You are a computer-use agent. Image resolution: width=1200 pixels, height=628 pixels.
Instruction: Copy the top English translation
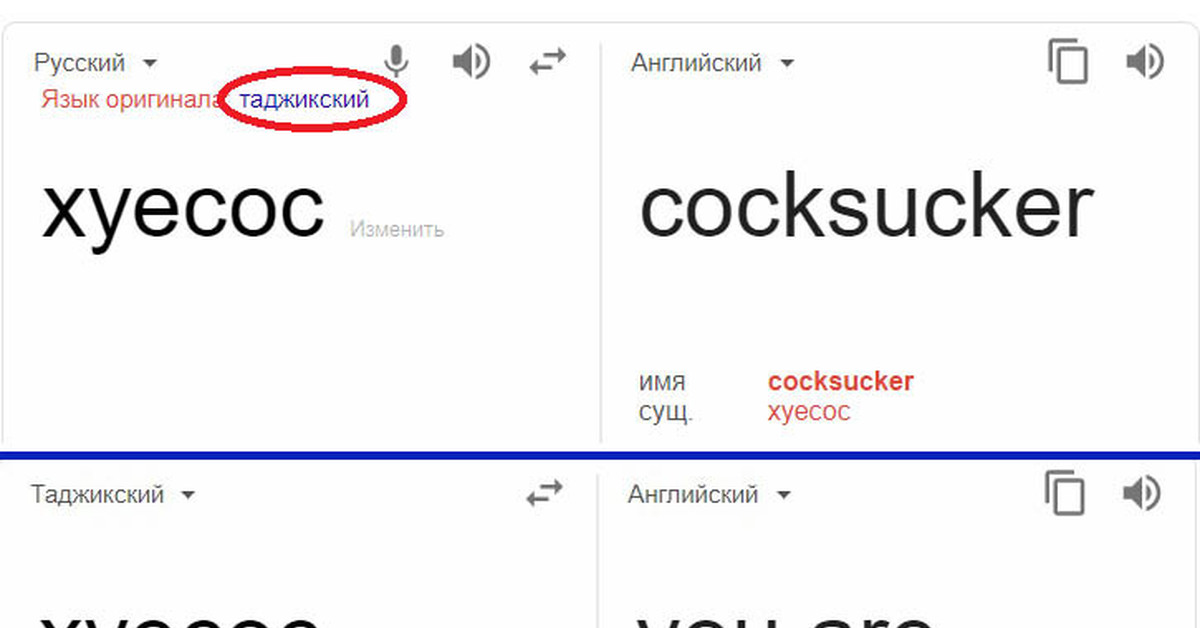(x=1068, y=62)
